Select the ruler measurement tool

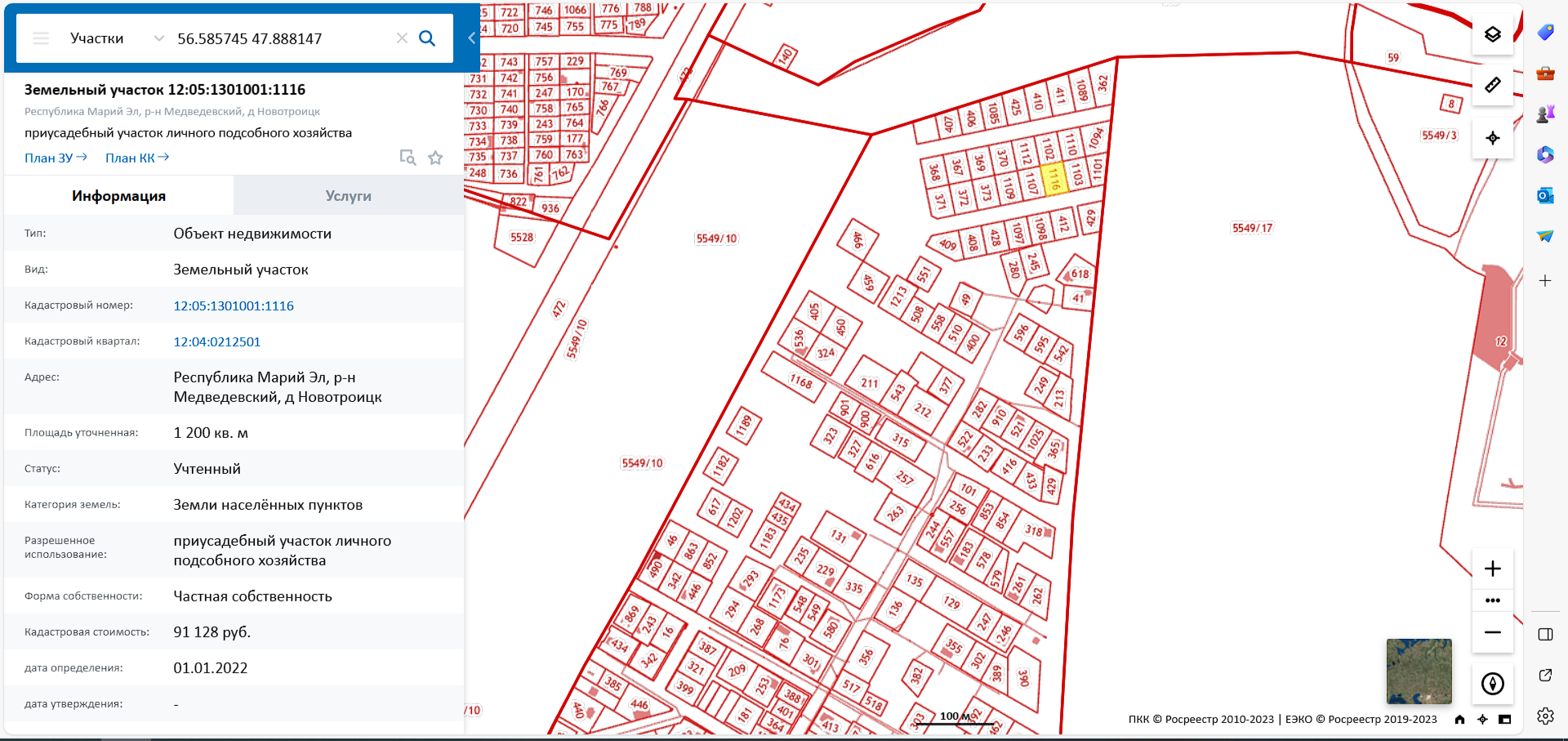[1493, 85]
